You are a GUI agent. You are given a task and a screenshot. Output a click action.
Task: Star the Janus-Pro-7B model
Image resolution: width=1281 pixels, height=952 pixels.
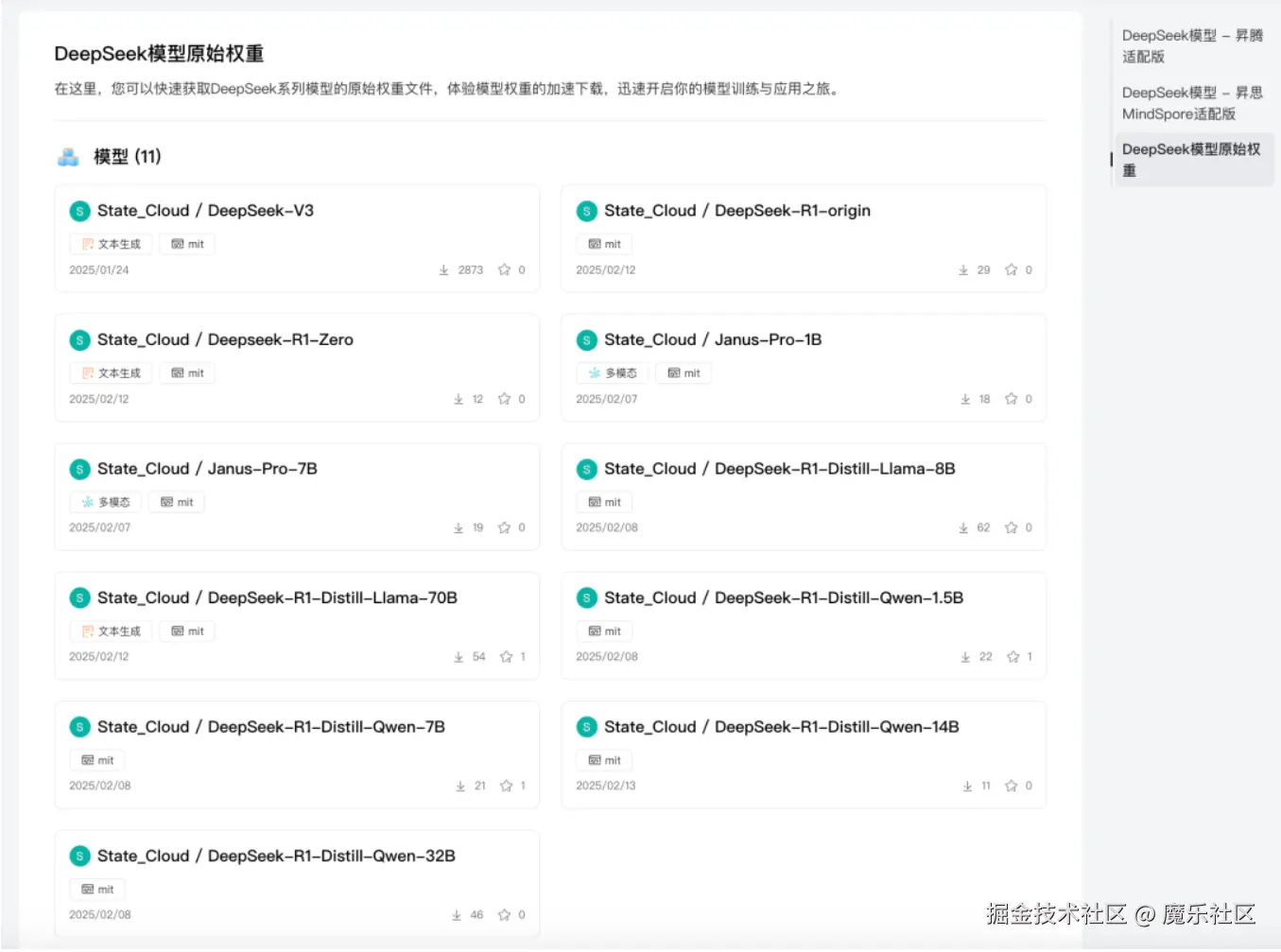point(504,528)
